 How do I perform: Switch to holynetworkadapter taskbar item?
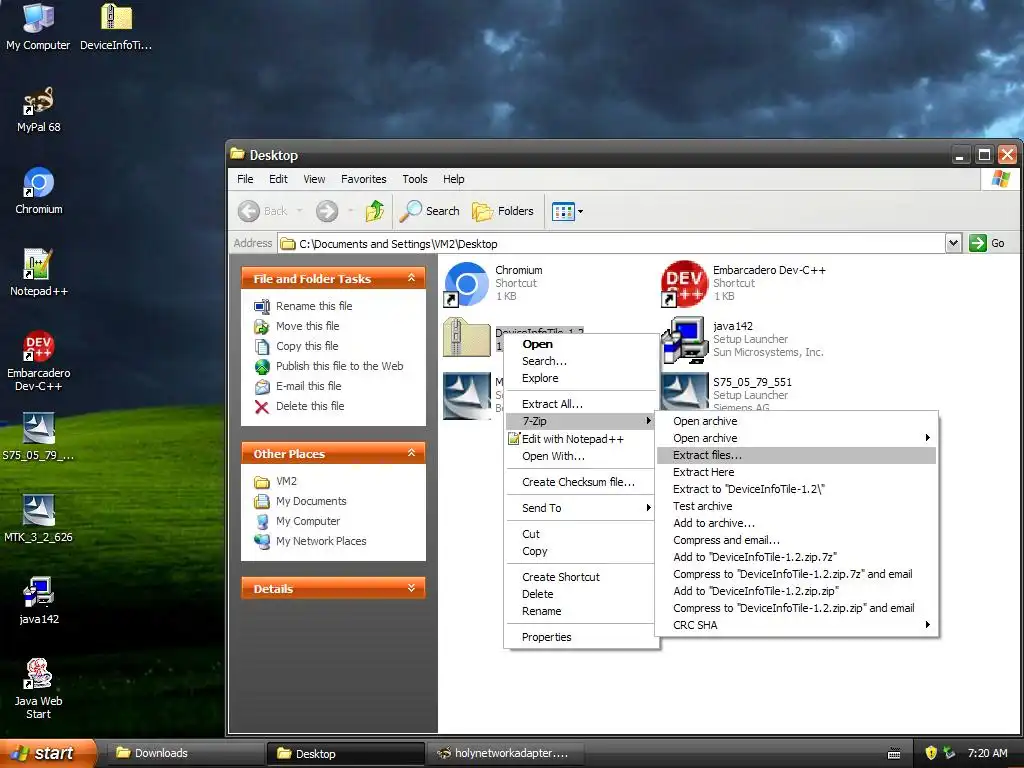505,753
